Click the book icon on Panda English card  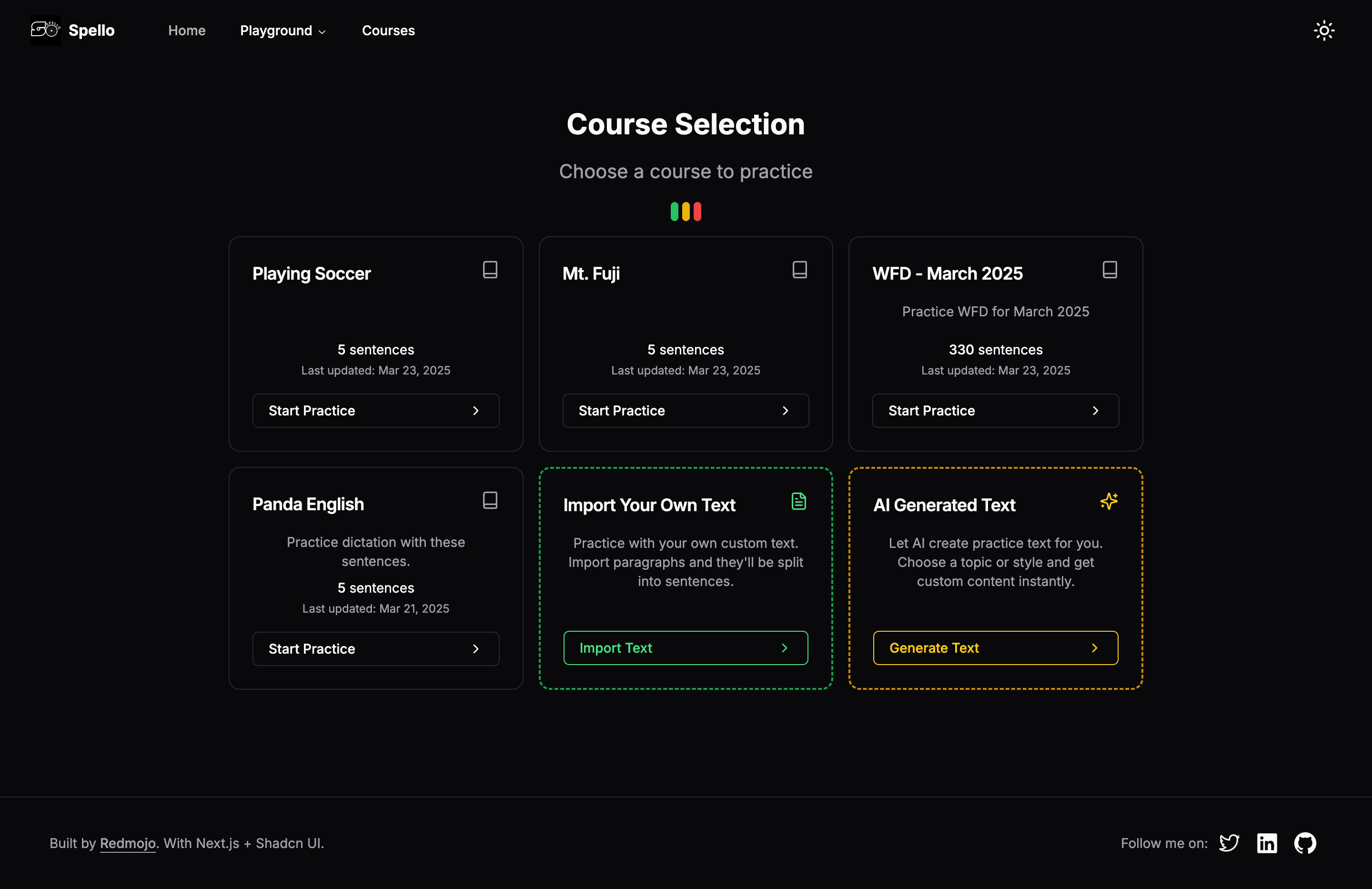click(x=490, y=500)
